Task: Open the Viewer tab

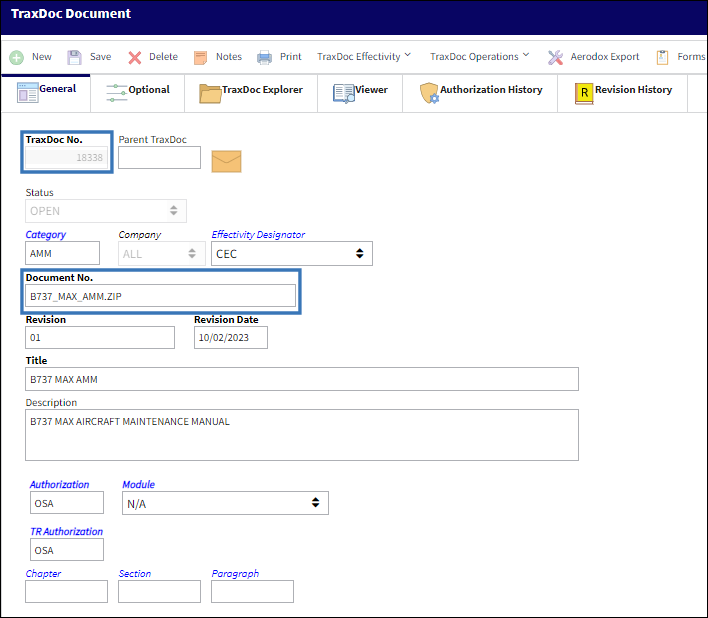Action: [x=360, y=93]
